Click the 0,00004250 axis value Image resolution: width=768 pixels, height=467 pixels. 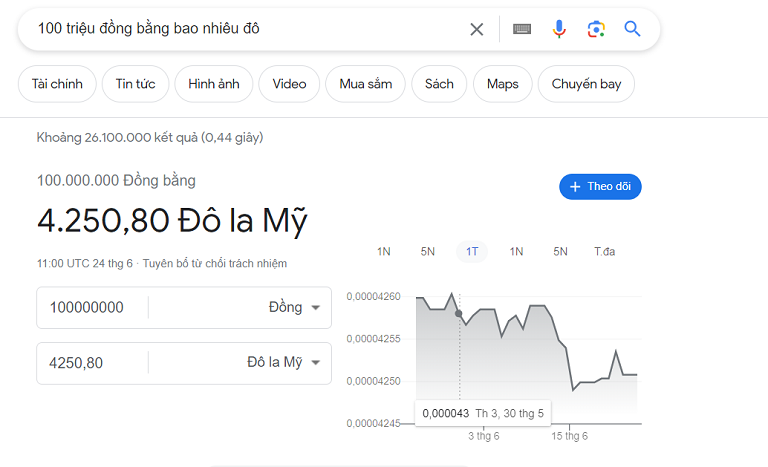(373, 381)
